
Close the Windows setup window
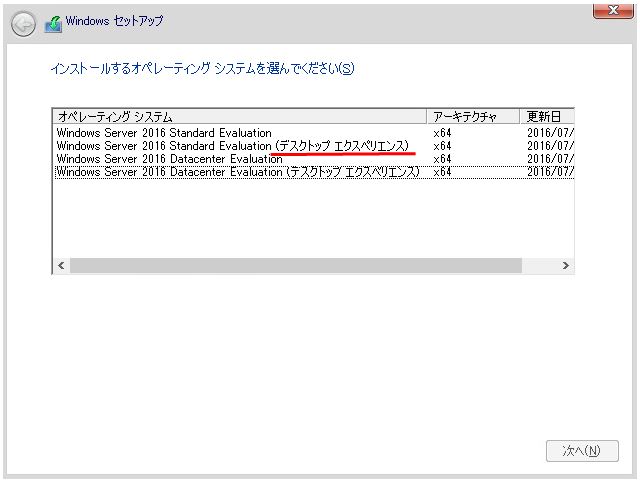tap(613, 11)
